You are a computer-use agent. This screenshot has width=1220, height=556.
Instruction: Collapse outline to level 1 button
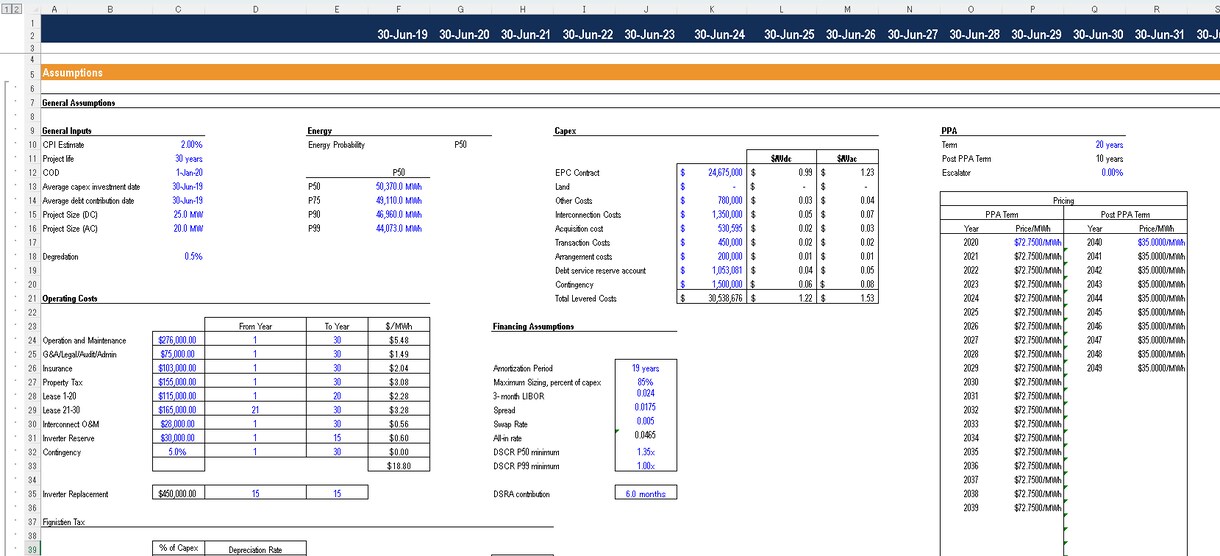pos(5,8)
